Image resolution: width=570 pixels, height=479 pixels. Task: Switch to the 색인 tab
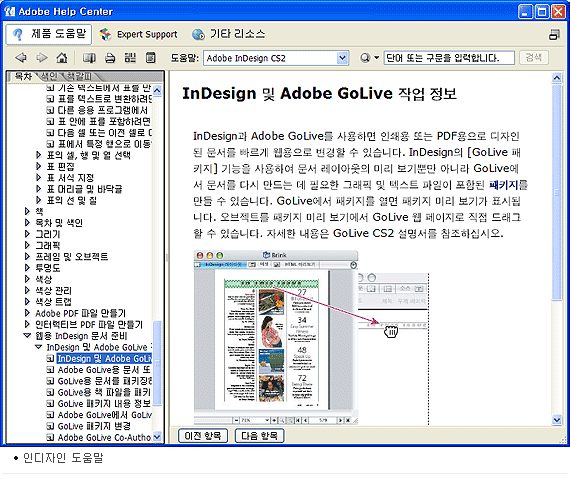[49, 76]
